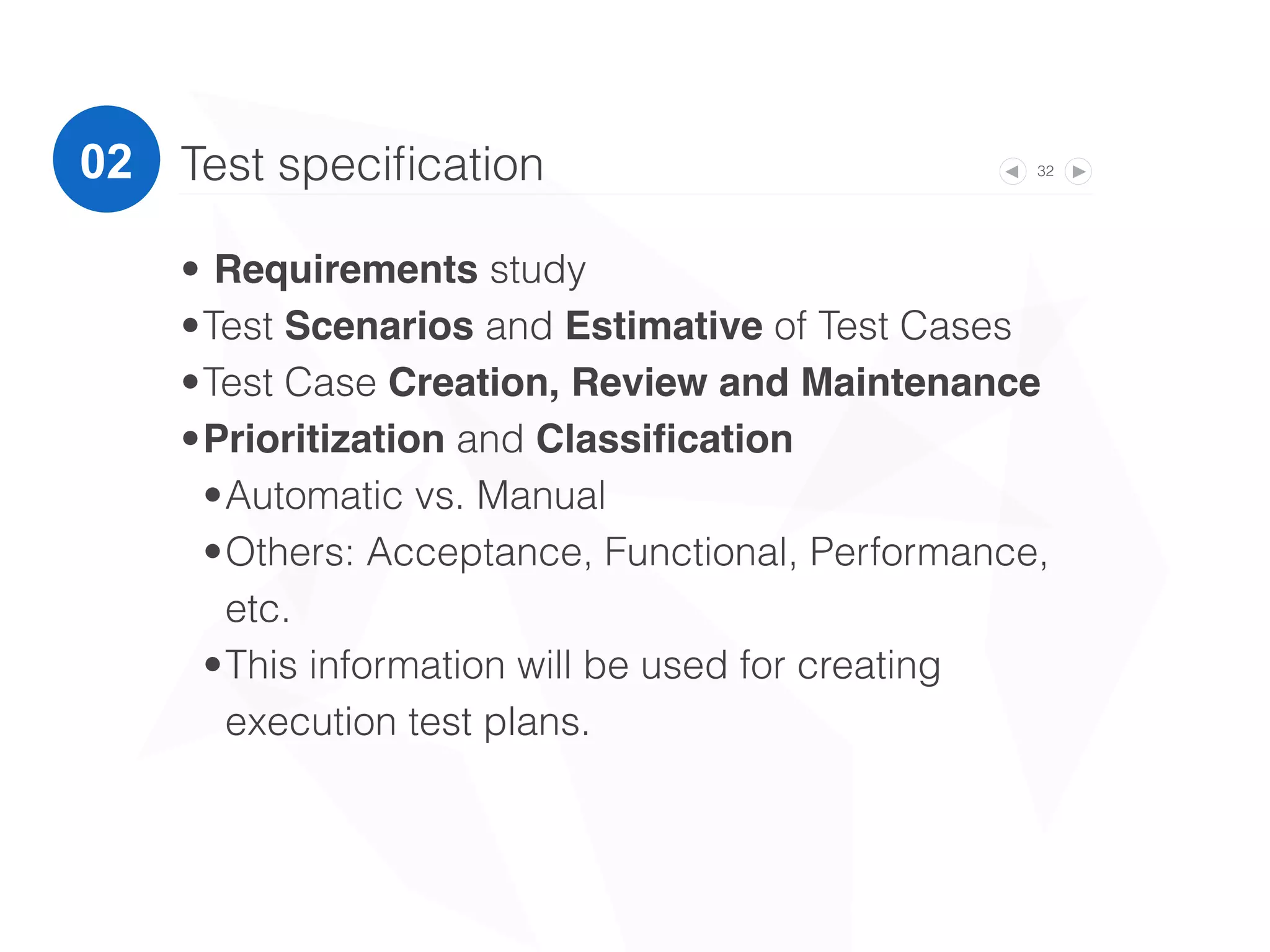Image resolution: width=1270 pixels, height=952 pixels.
Task: Click the phrase Test Cases
Action: click(x=915, y=326)
